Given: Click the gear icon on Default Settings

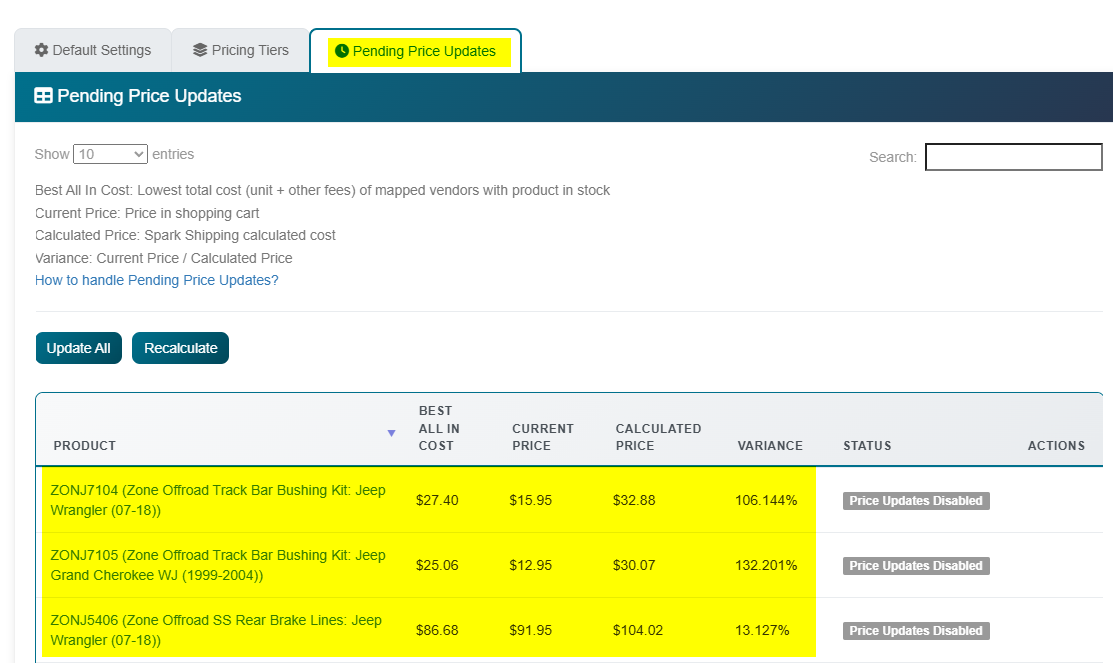Looking at the screenshot, I should [41, 50].
